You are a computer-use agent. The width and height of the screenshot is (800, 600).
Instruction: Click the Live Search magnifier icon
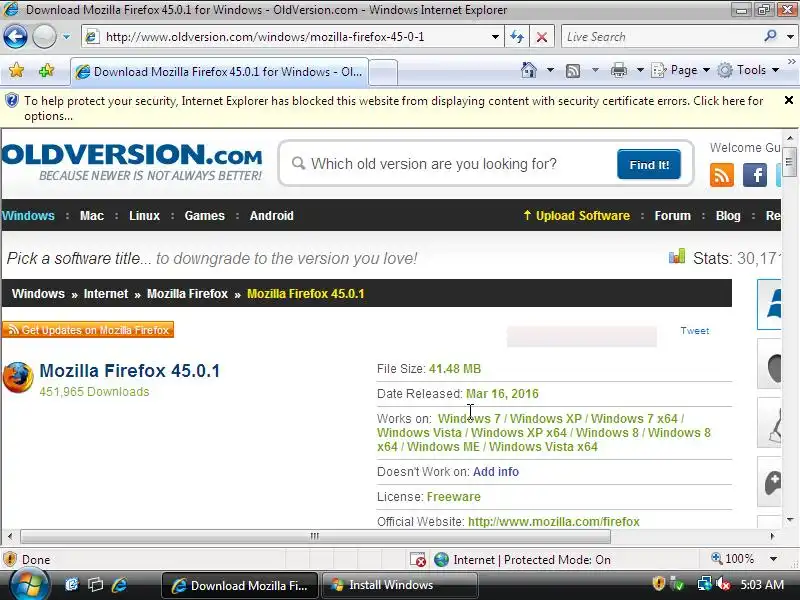770,36
